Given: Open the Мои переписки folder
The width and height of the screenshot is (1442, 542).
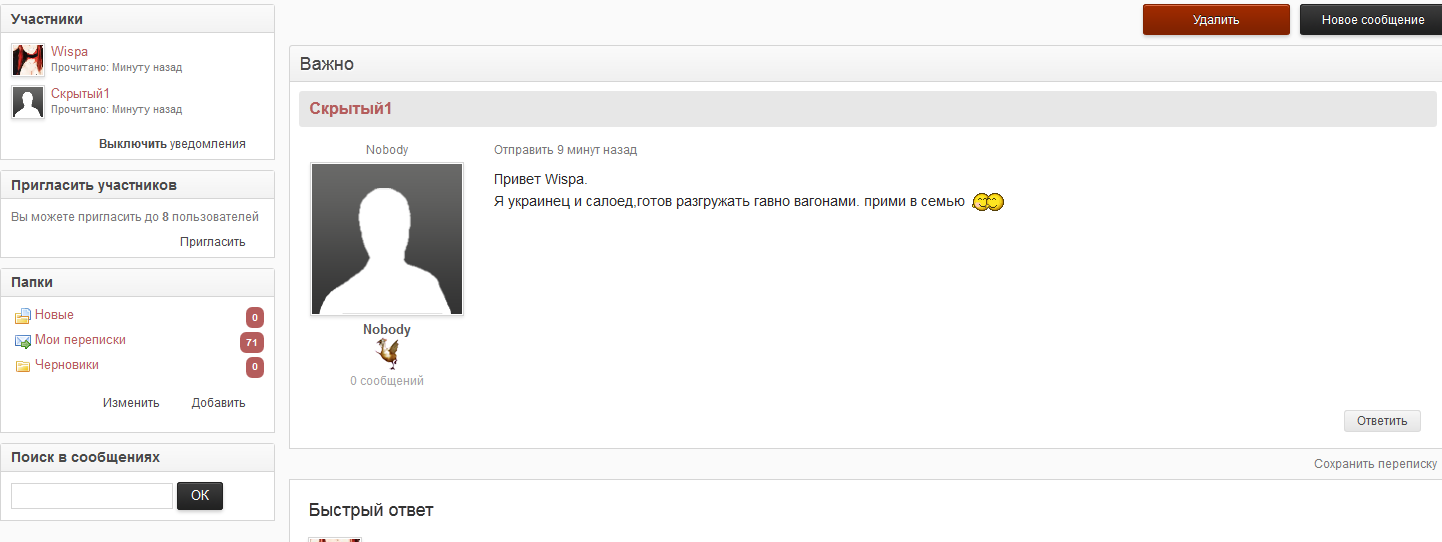Looking at the screenshot, I should click(80, 340).
